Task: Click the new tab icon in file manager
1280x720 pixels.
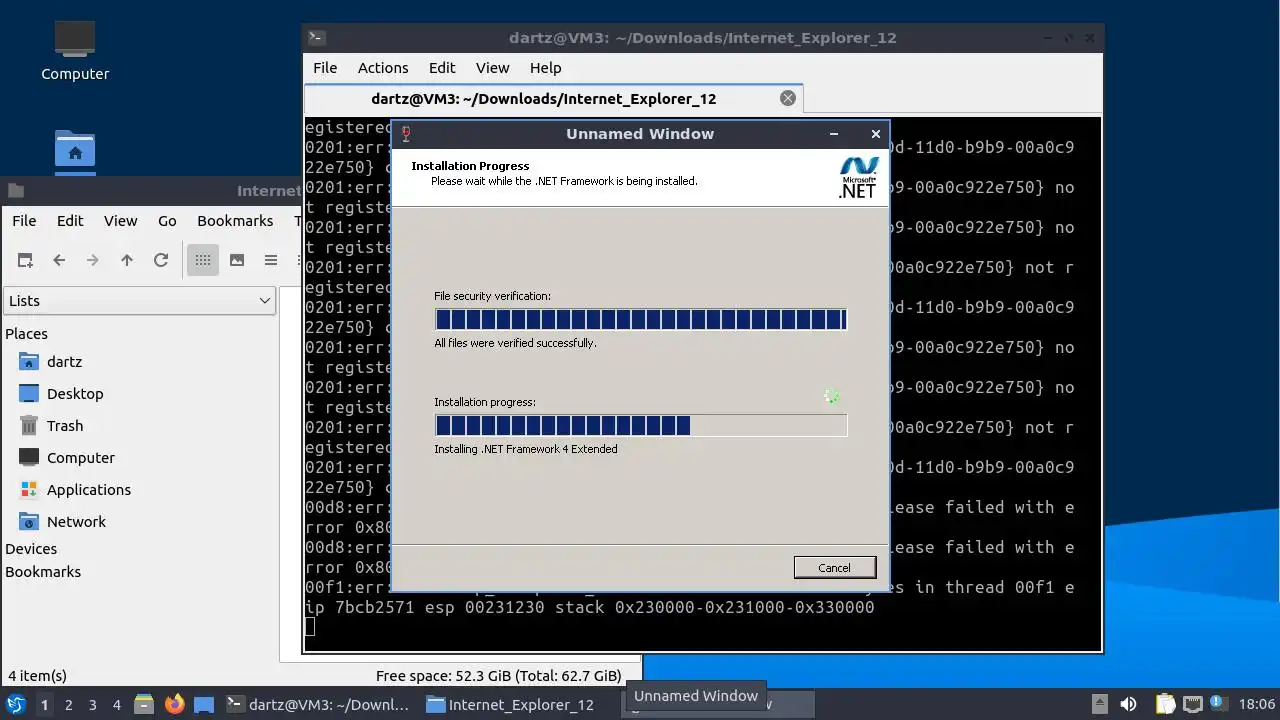Action: [x=25, y=260]
